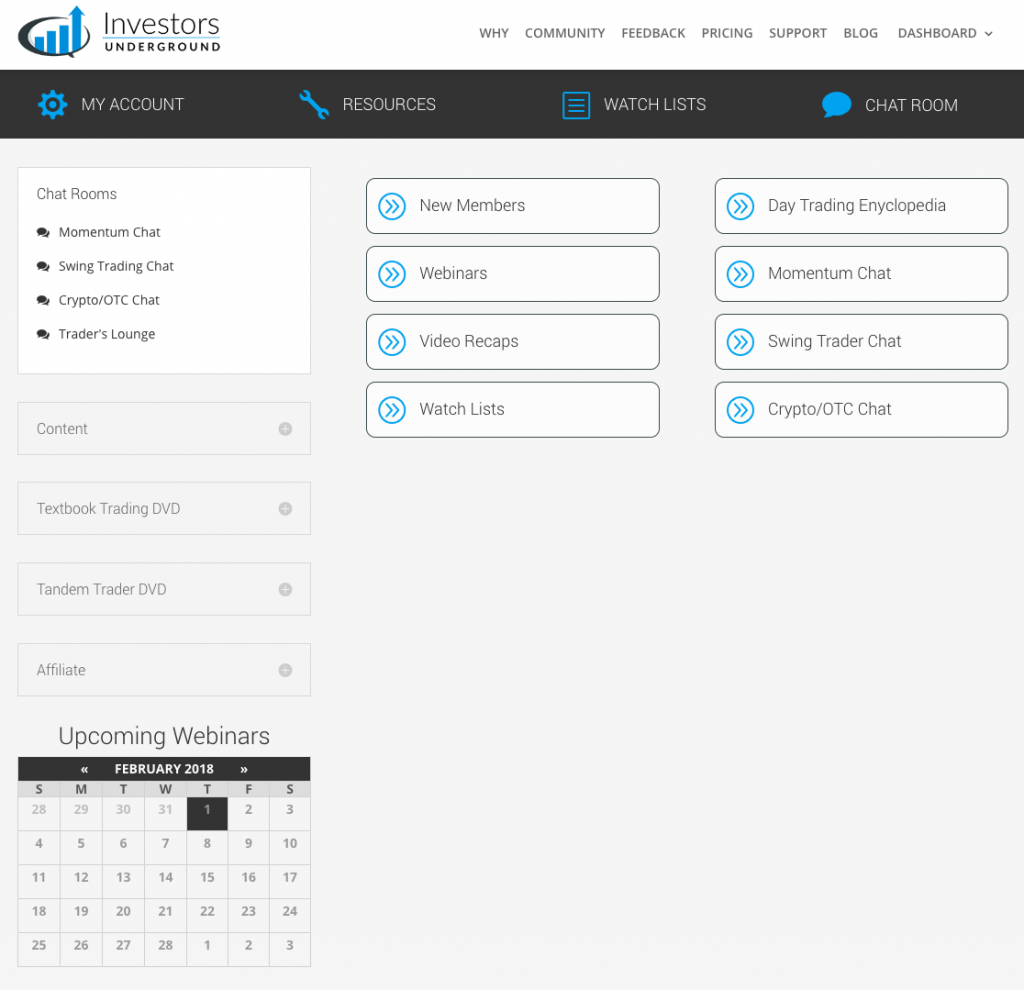
Task: Click the arrow icon on Crypto/OTC Chat card
Action: 740,410
